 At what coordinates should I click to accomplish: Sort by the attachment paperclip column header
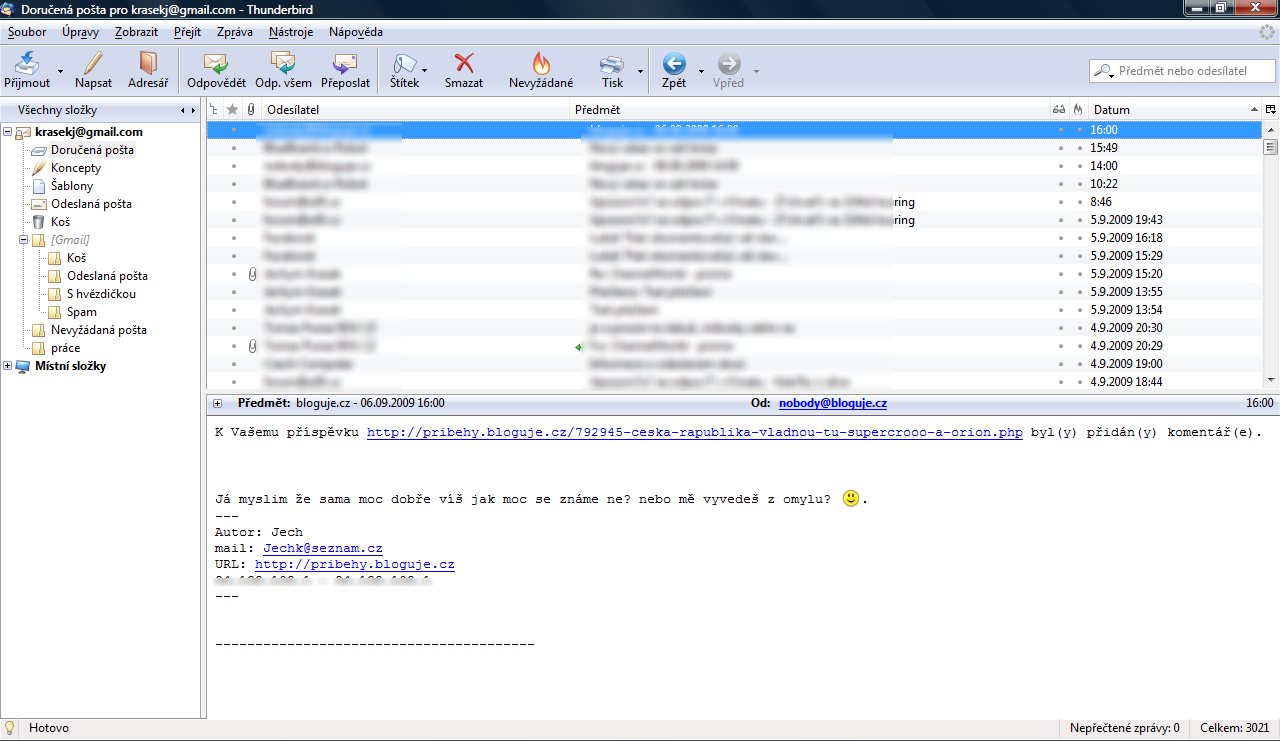pyautogui.click(x=251, y=110)
